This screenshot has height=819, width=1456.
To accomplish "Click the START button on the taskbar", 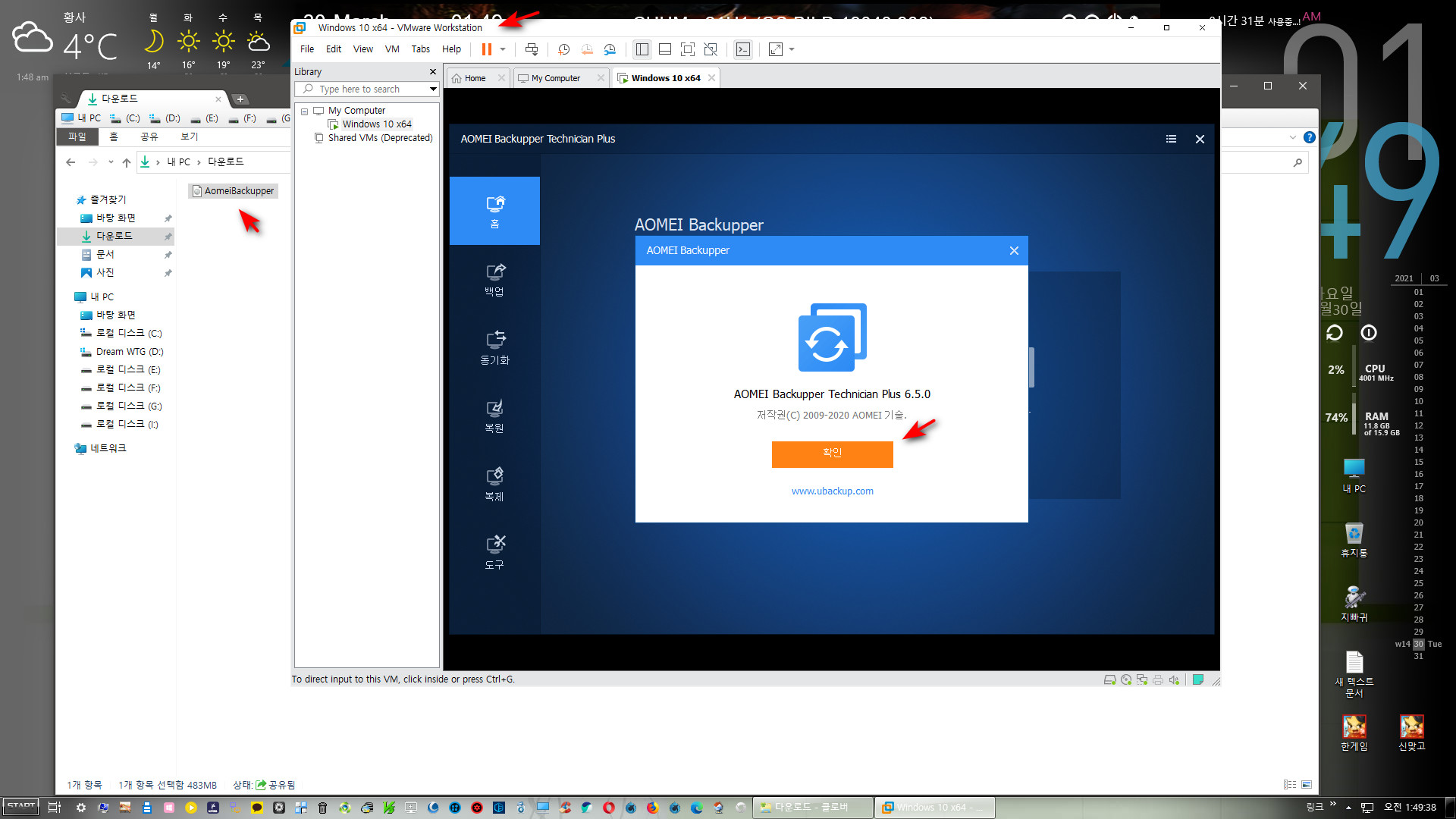I will pos(21,807).
